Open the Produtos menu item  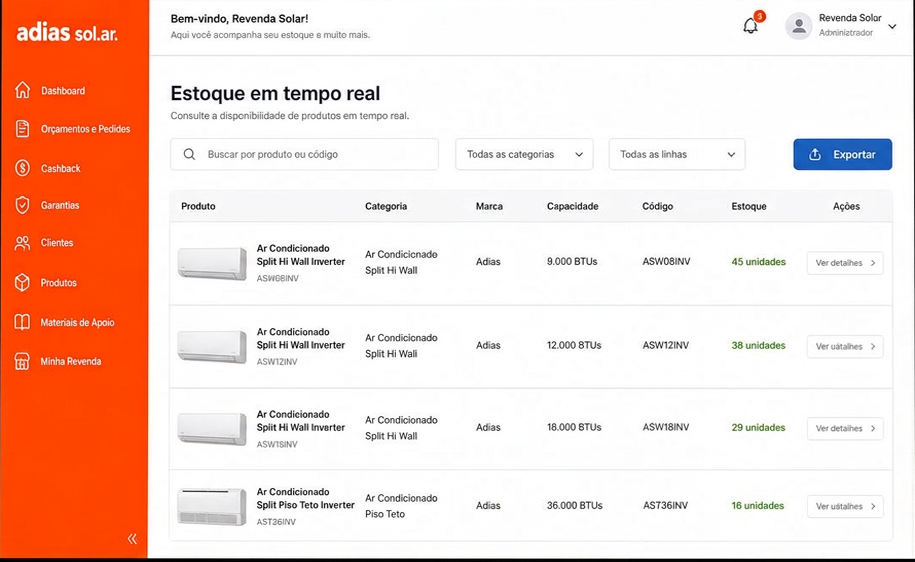(x=58, y=283)
